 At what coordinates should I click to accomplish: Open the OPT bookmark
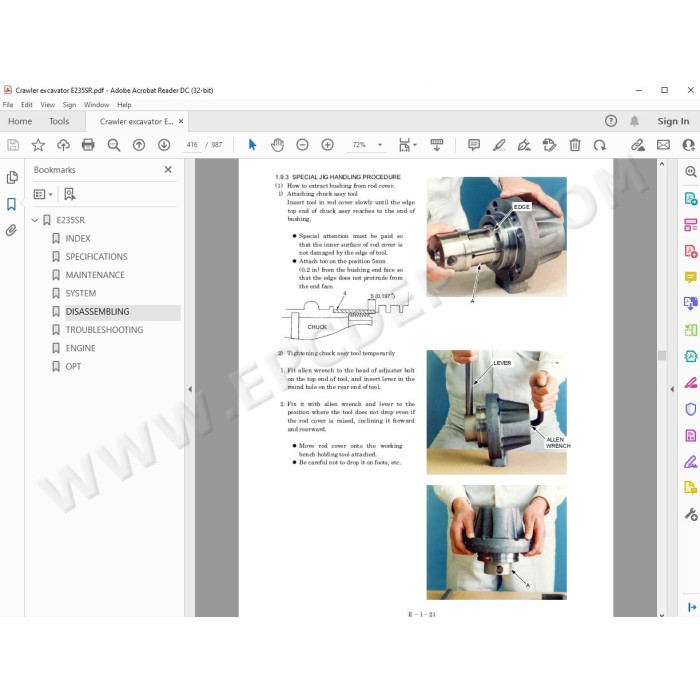pos(73,367)
